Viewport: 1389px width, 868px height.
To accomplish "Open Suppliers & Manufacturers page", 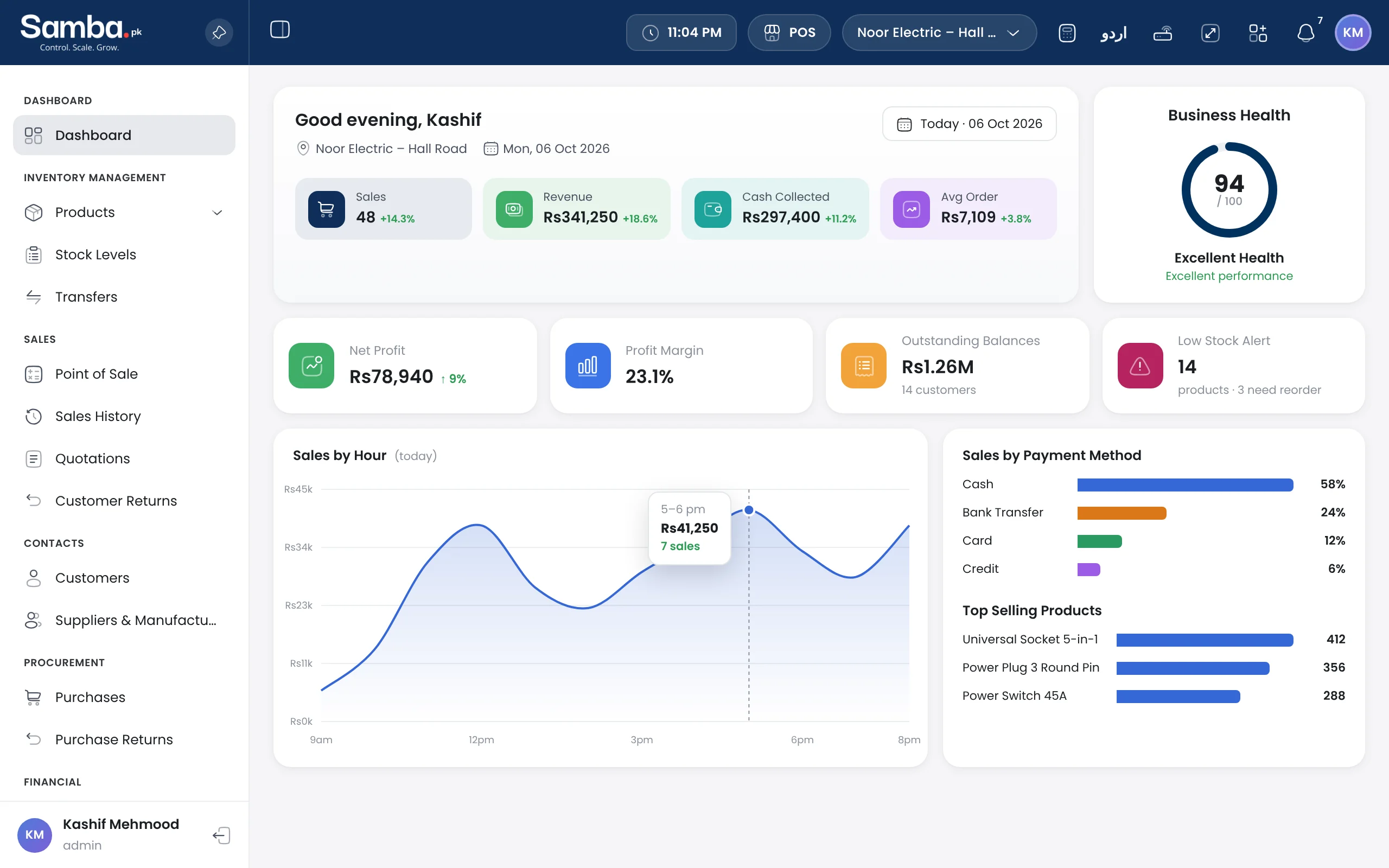I will tap(124, 620).
